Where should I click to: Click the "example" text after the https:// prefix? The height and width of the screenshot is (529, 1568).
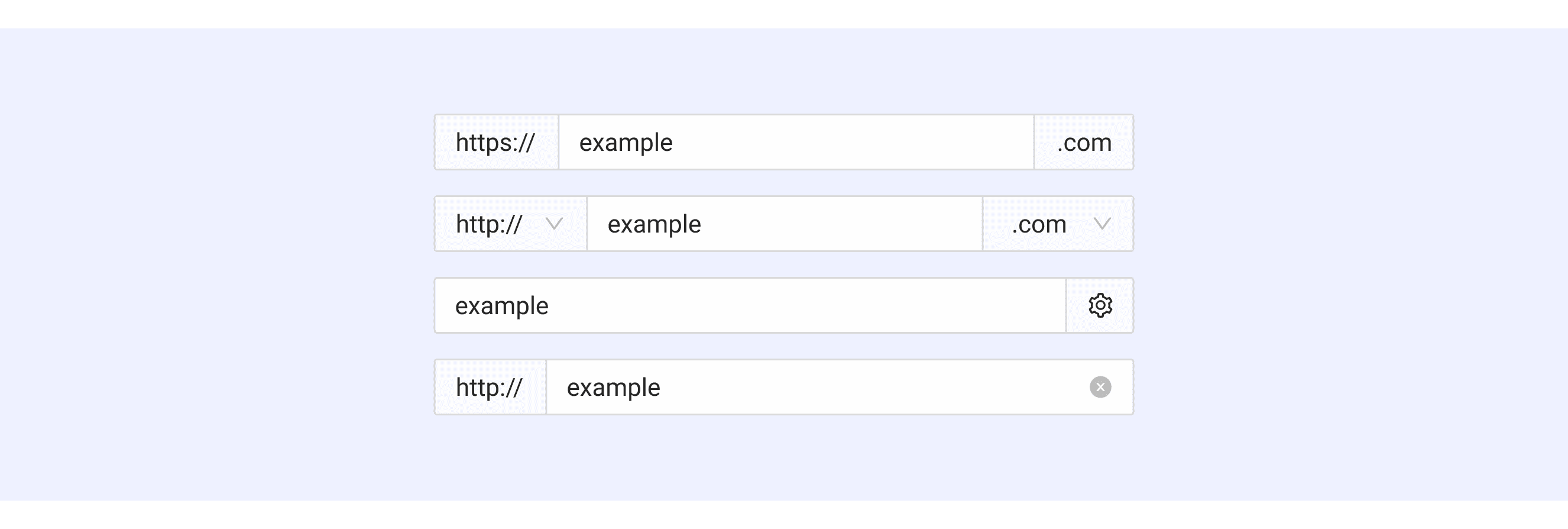click(x=626, y=142)
